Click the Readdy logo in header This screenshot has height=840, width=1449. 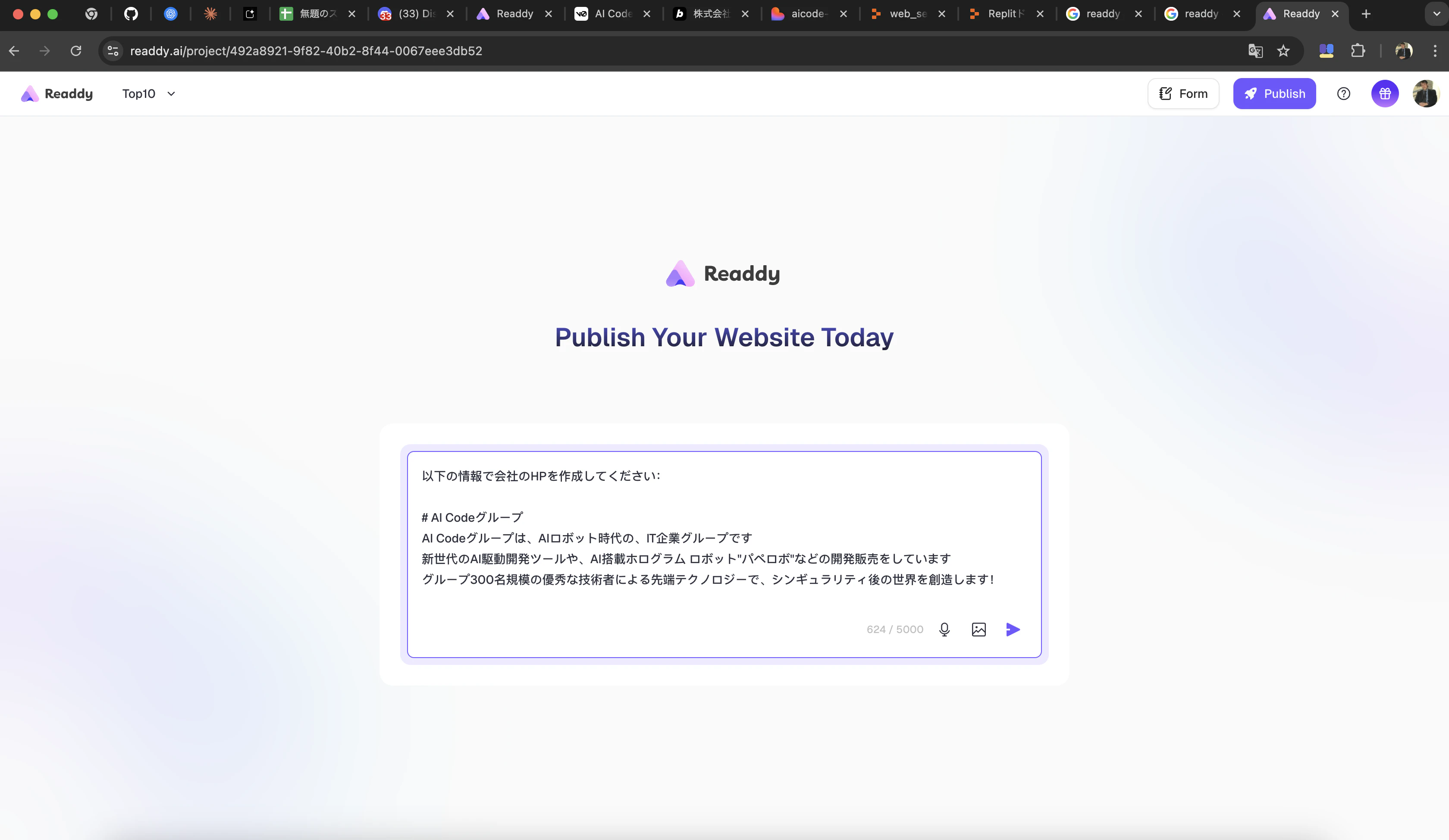(57, 94)
